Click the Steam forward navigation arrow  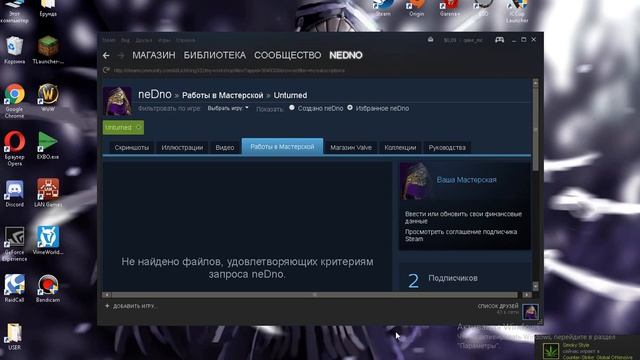[121, 55]
